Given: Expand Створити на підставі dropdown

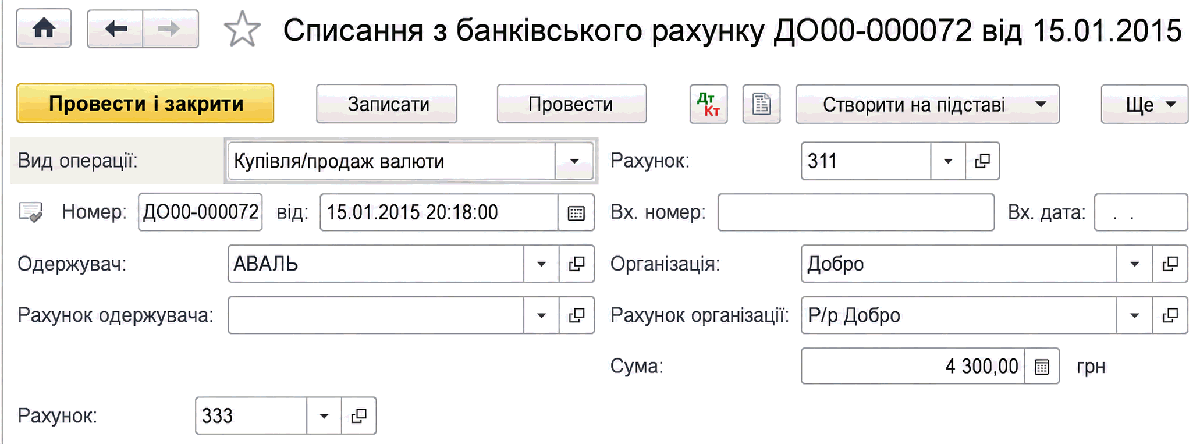Looking at the screenshot, I should point(1040,105).
